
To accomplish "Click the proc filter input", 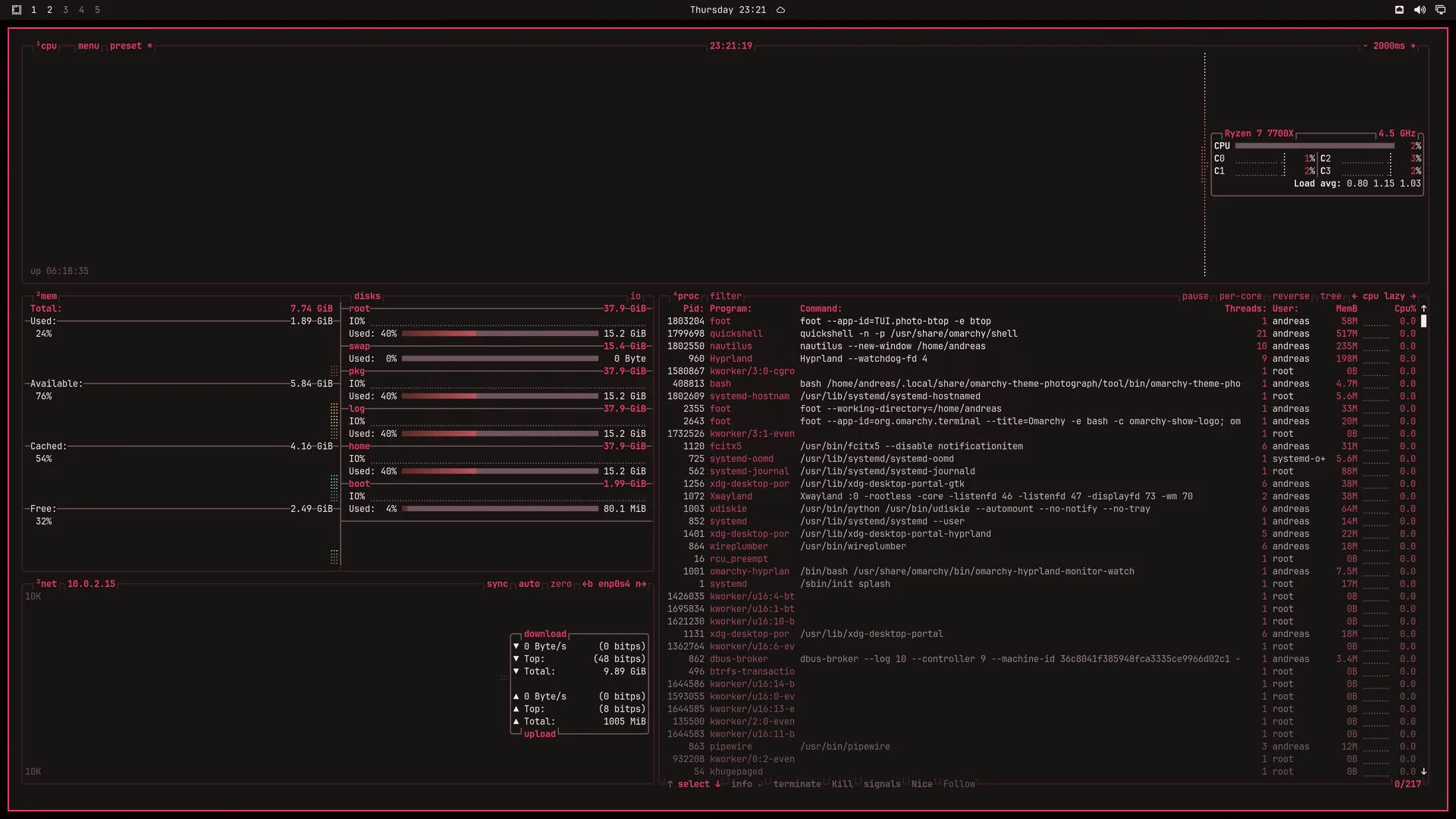I will [726, 297].
